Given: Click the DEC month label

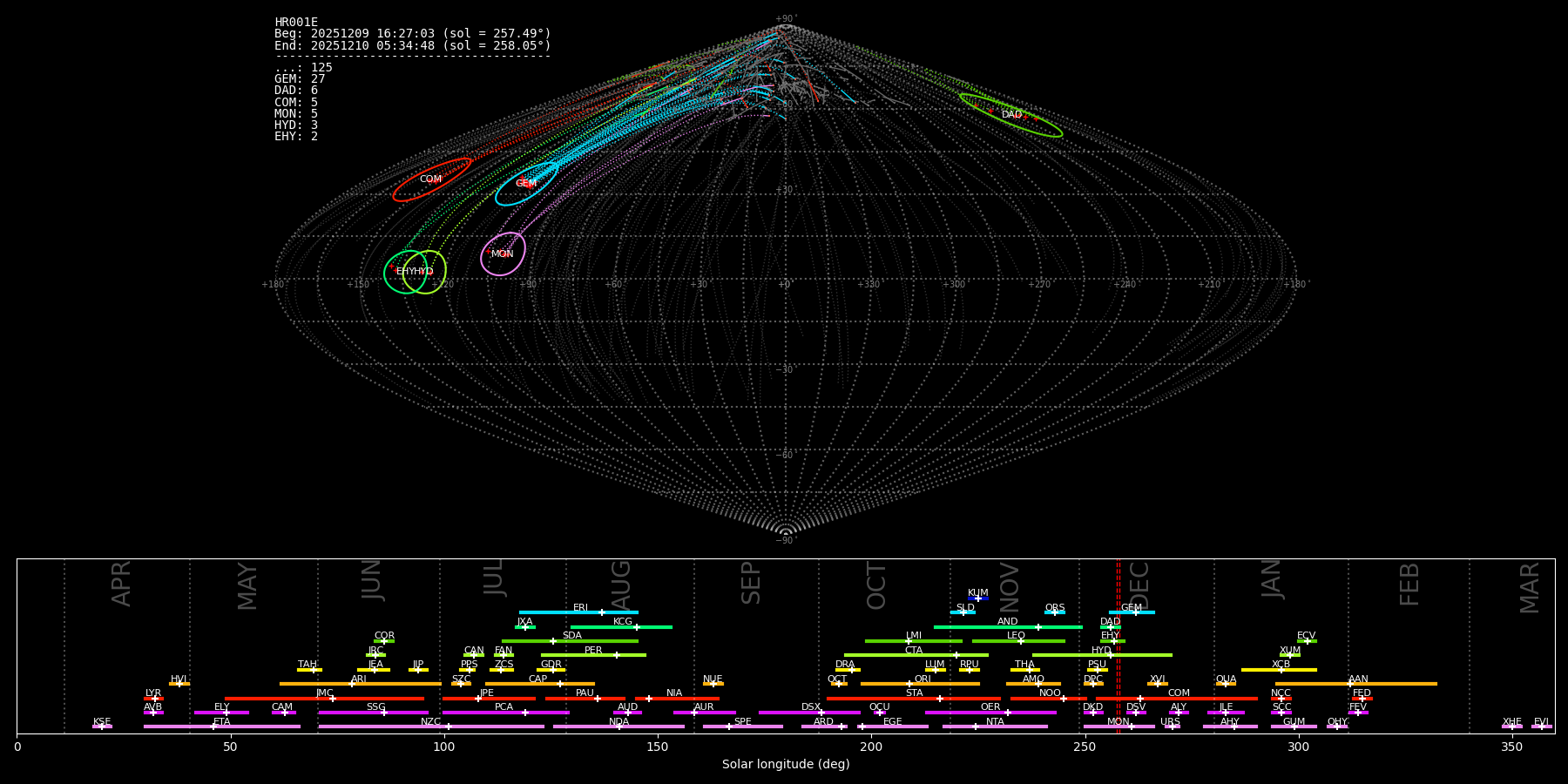Looking at the screenshot, I should (1139, 585).
